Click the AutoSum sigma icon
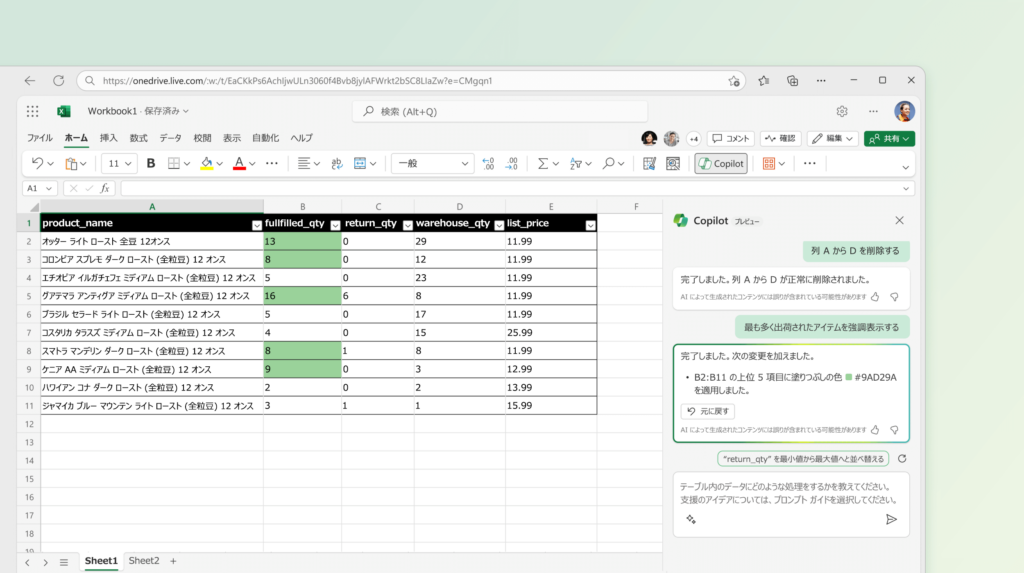This screenshot has width=1024, height=573. point(543,163)
